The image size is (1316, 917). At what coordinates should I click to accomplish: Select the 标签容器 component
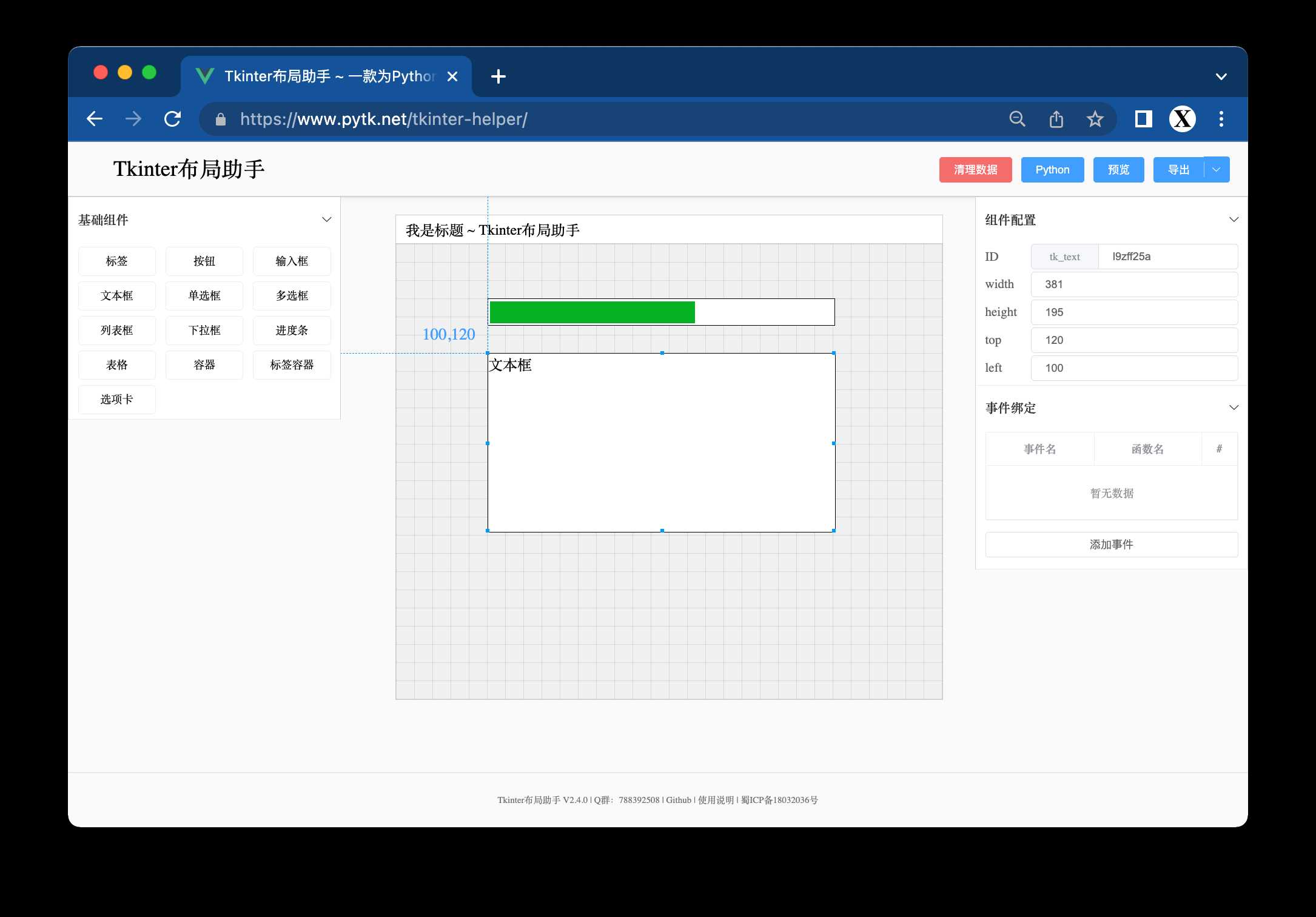(292, 365)
